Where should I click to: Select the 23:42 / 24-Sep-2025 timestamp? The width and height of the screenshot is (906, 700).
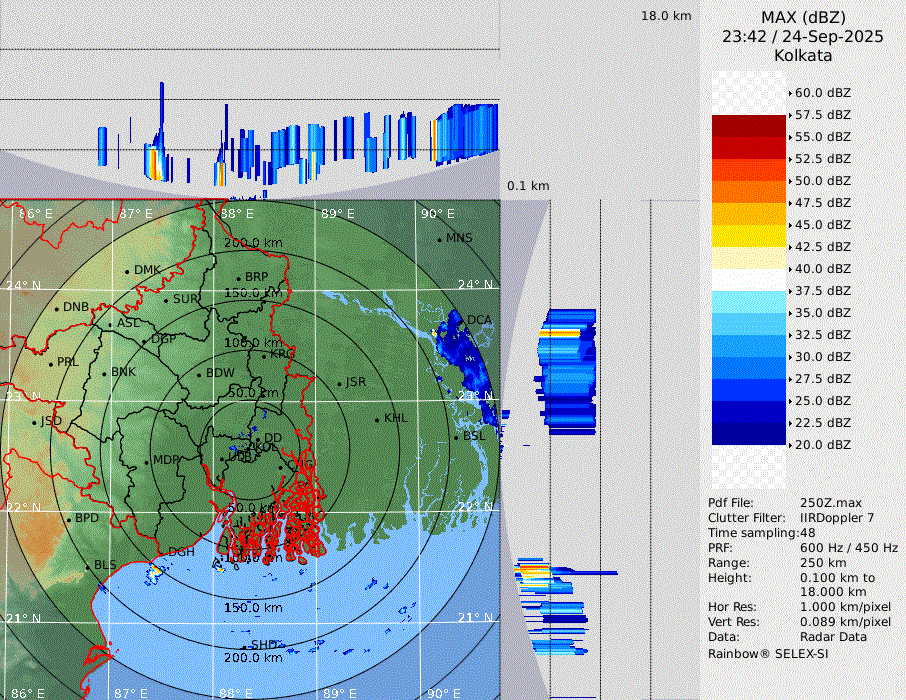(803, 36)
